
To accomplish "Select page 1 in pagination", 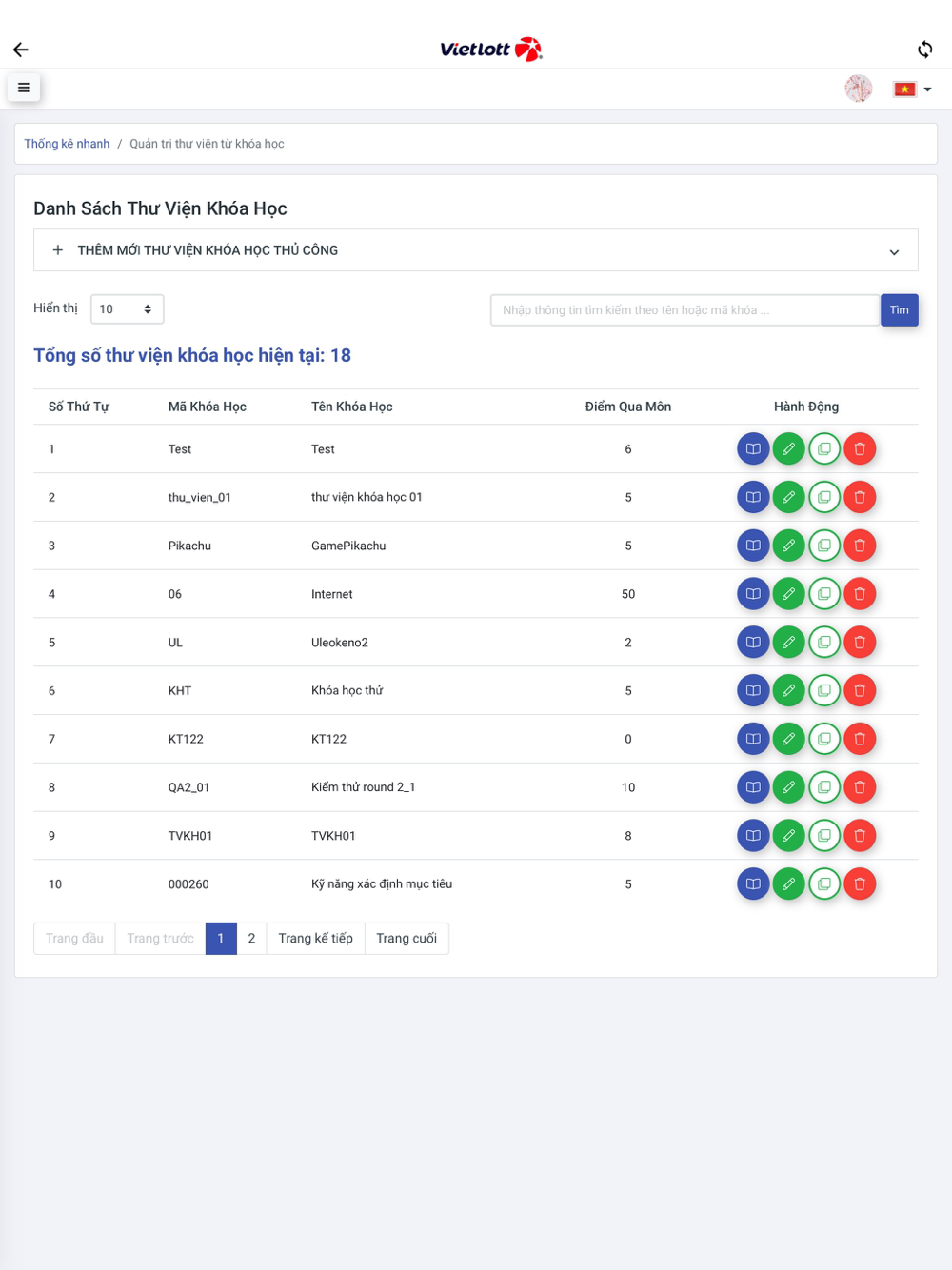I will click(221, 939).
